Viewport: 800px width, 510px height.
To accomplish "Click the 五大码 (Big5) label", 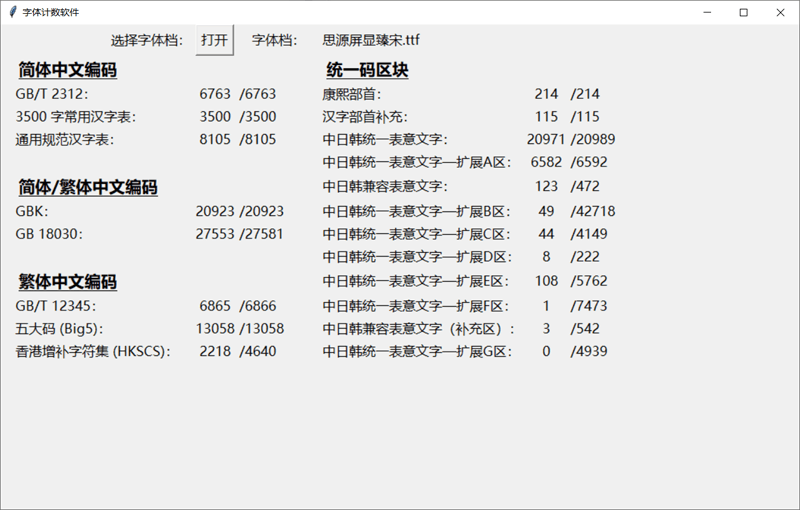I will (x=60, y=328).
